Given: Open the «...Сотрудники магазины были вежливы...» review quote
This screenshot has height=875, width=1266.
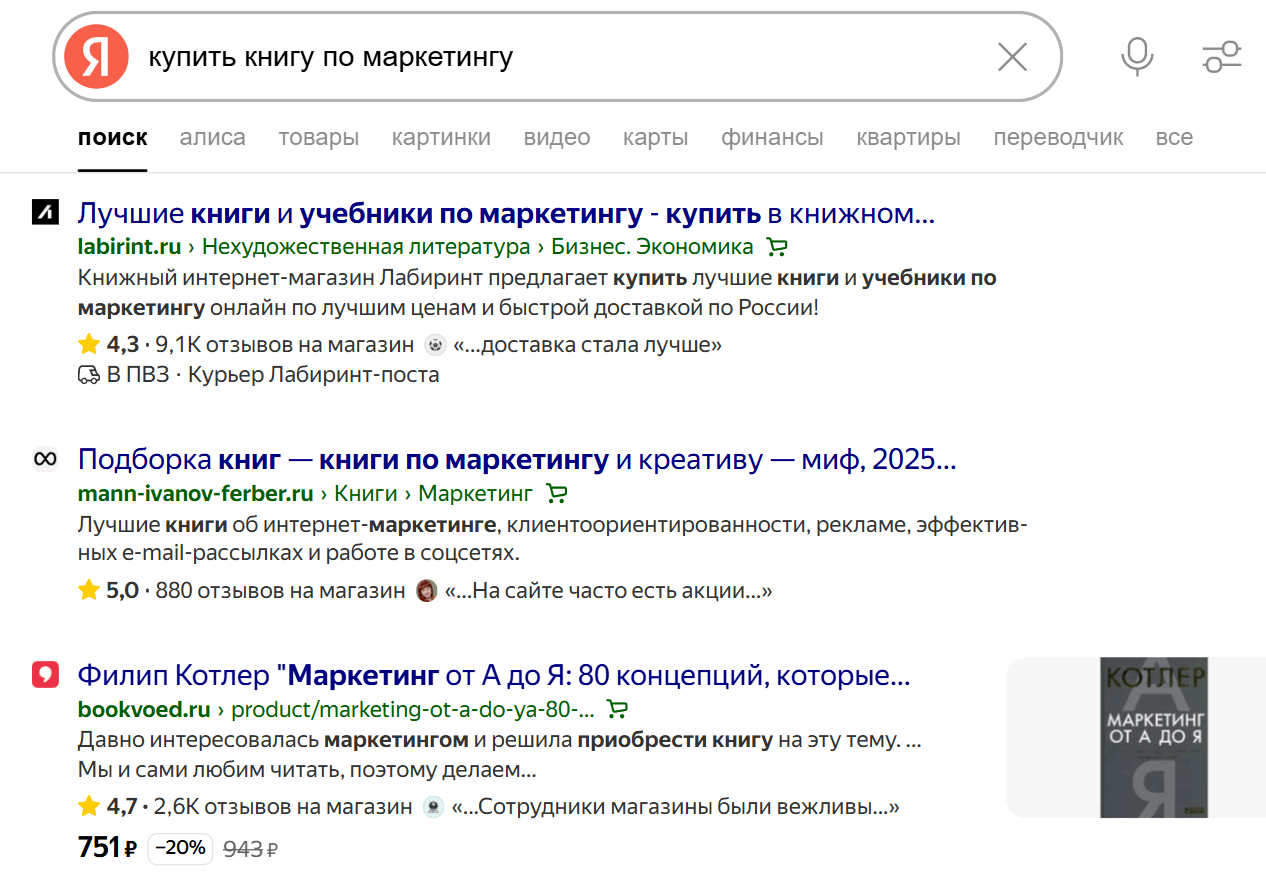Looking at the screenshot, I should [676, 807].
